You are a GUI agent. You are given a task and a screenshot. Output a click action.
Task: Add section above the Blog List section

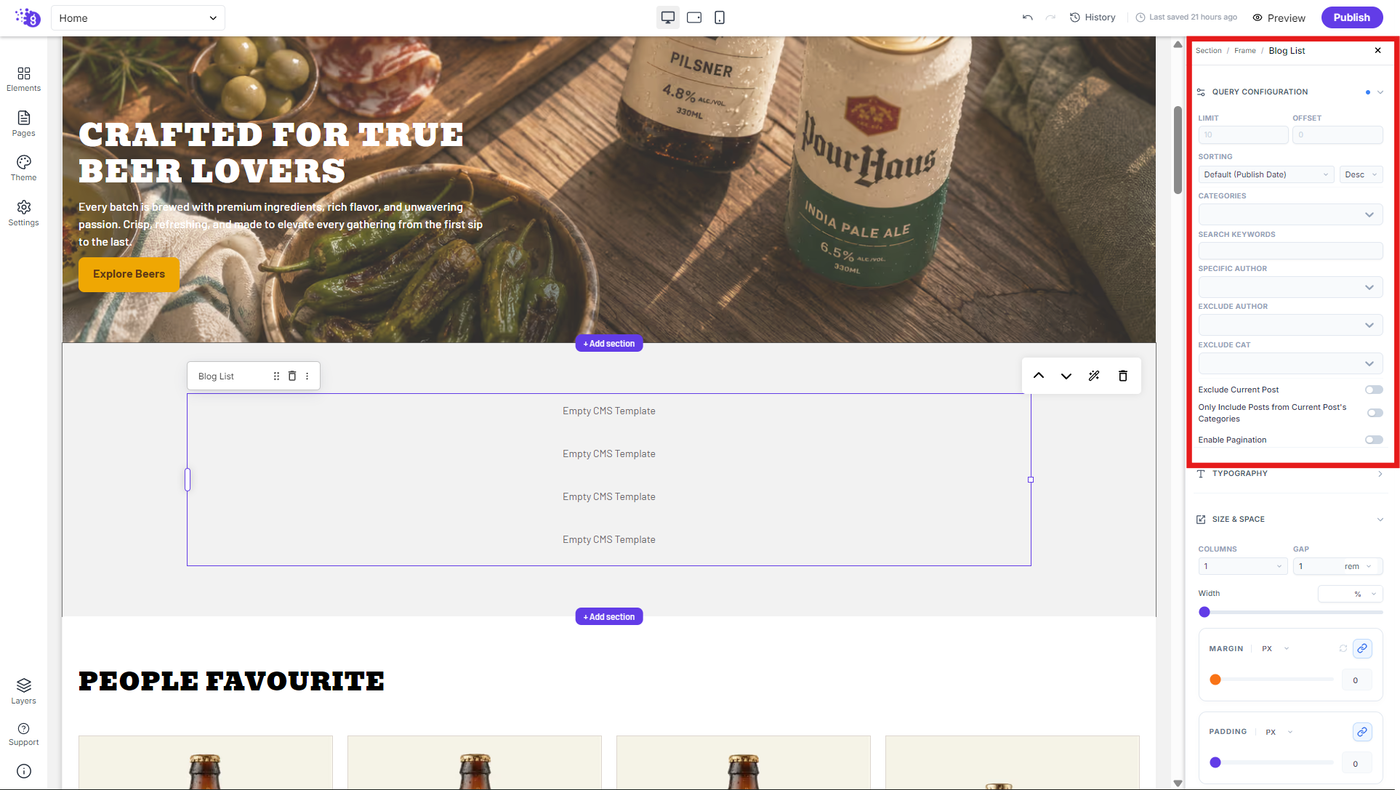tap(609, 343)
